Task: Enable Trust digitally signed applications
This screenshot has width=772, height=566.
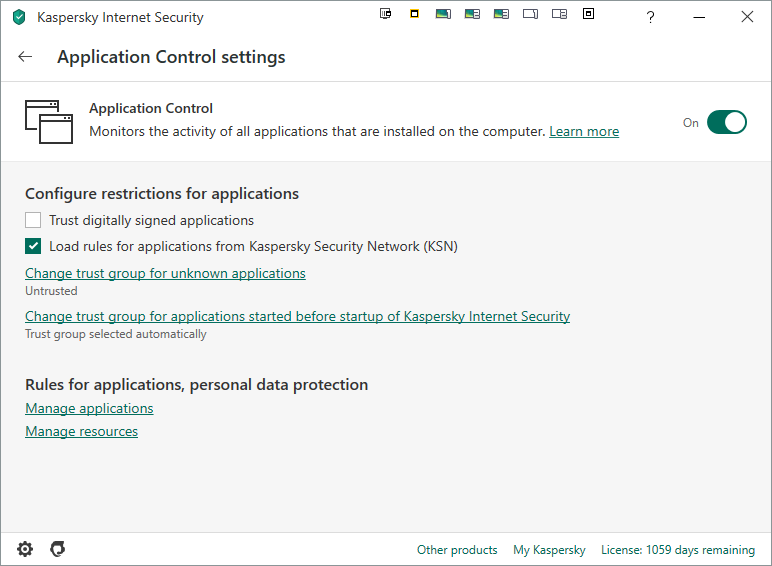Action: (33, 220)
